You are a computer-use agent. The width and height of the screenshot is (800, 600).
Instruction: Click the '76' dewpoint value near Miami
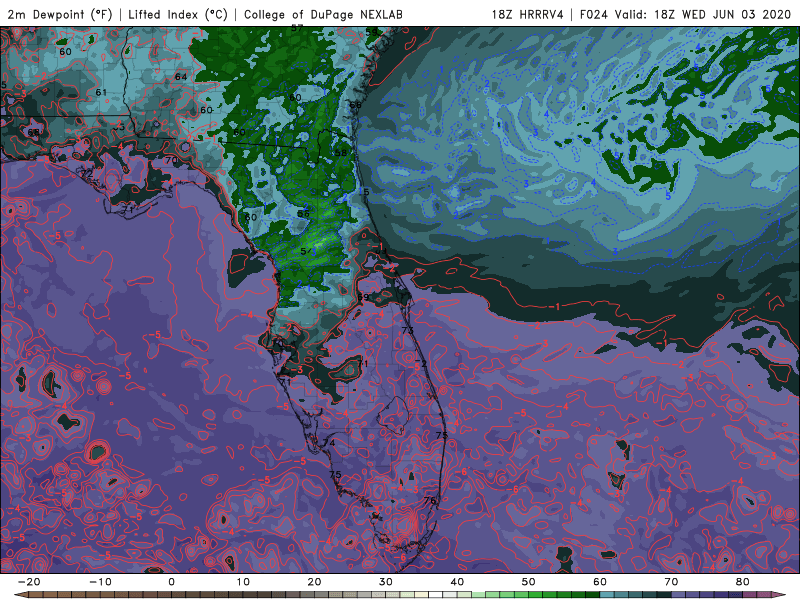[x=430, y=501]
